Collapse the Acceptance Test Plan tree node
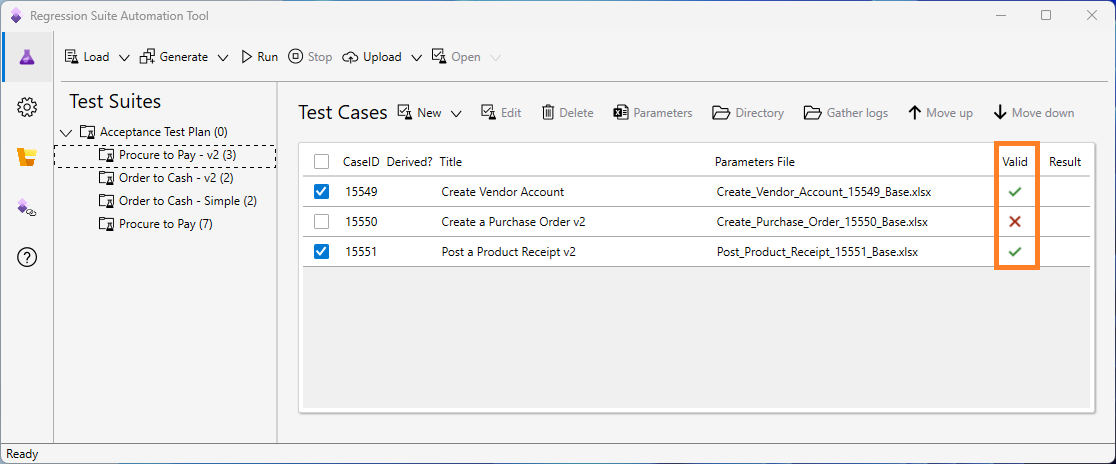1116x464 pixels. click(66, 132)
